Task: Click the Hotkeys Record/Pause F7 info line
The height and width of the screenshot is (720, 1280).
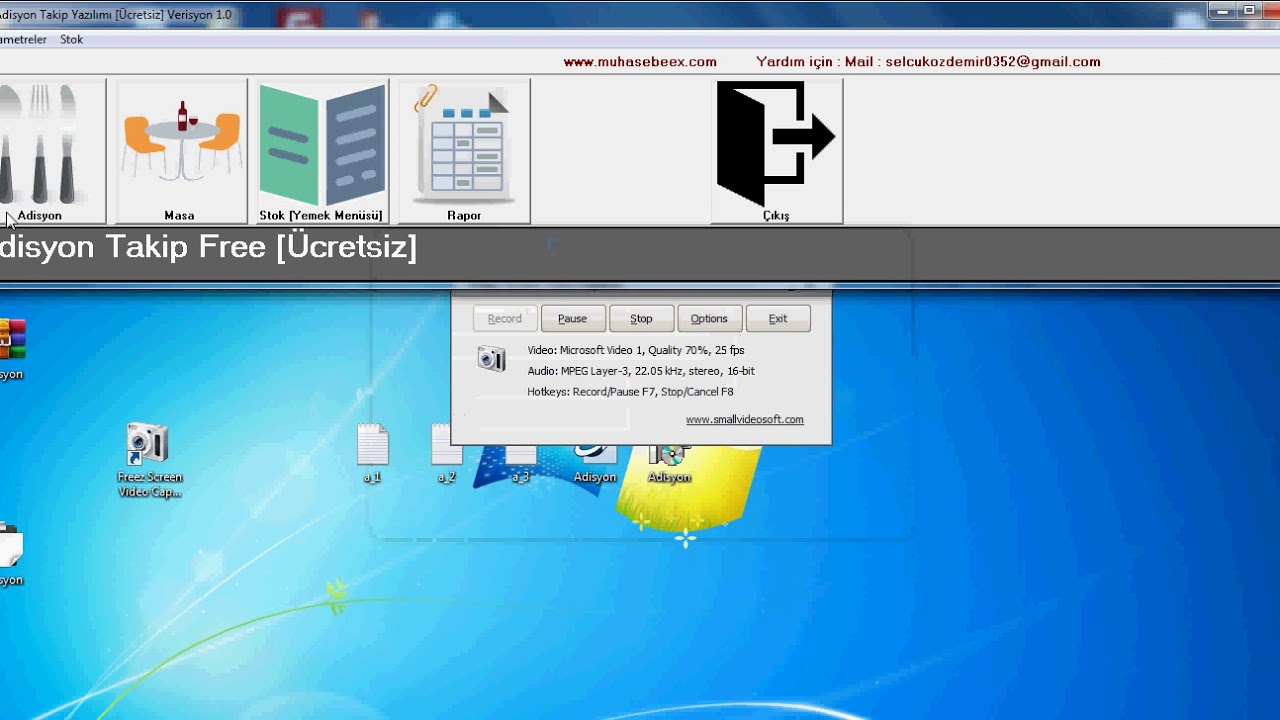Action: (x=630, y=392)
